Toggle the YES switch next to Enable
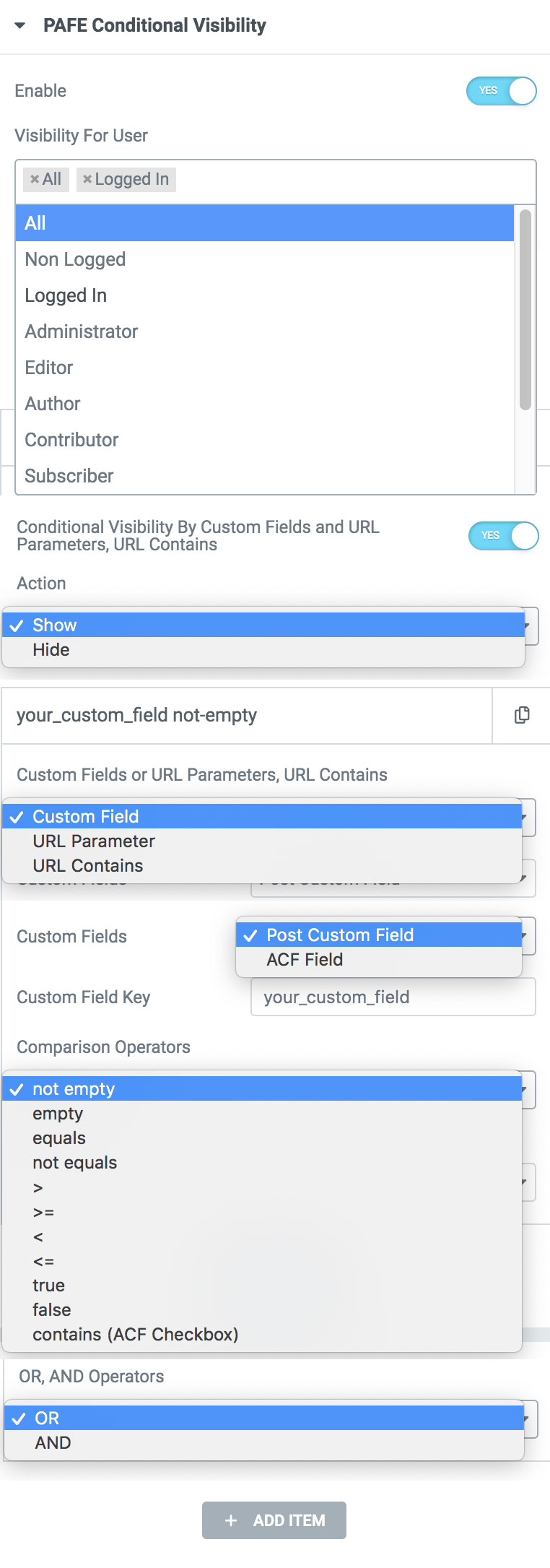The width and height of the screenshot is (550, 1568). point(501,91)
